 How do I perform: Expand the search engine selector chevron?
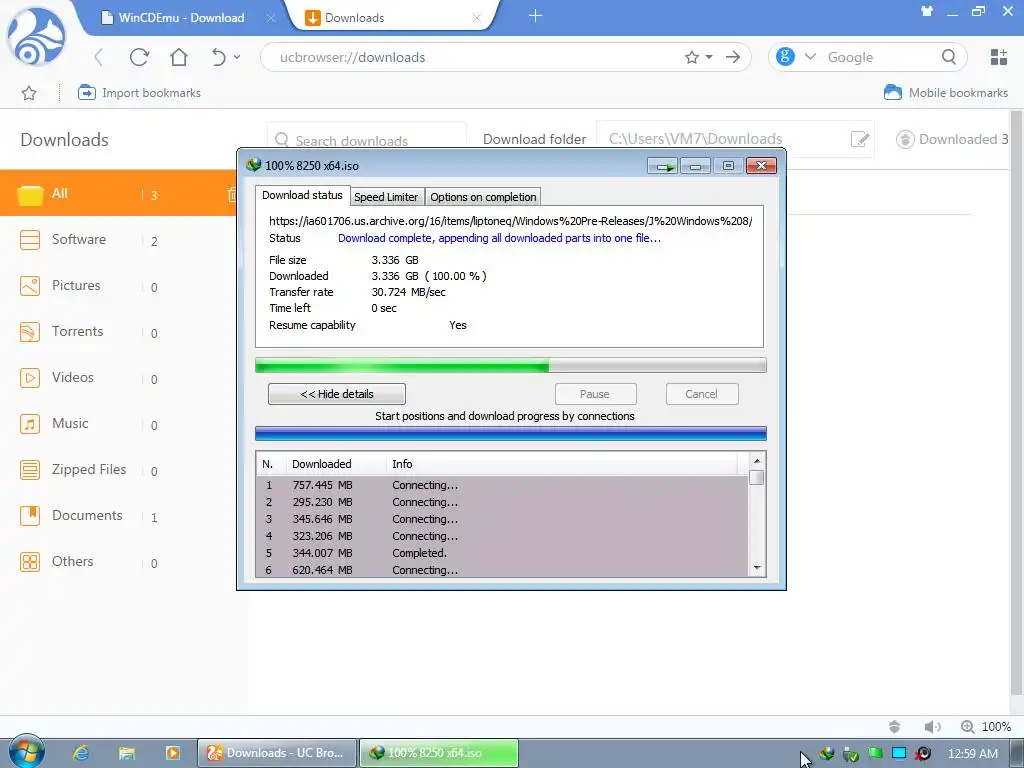(810, 57)
